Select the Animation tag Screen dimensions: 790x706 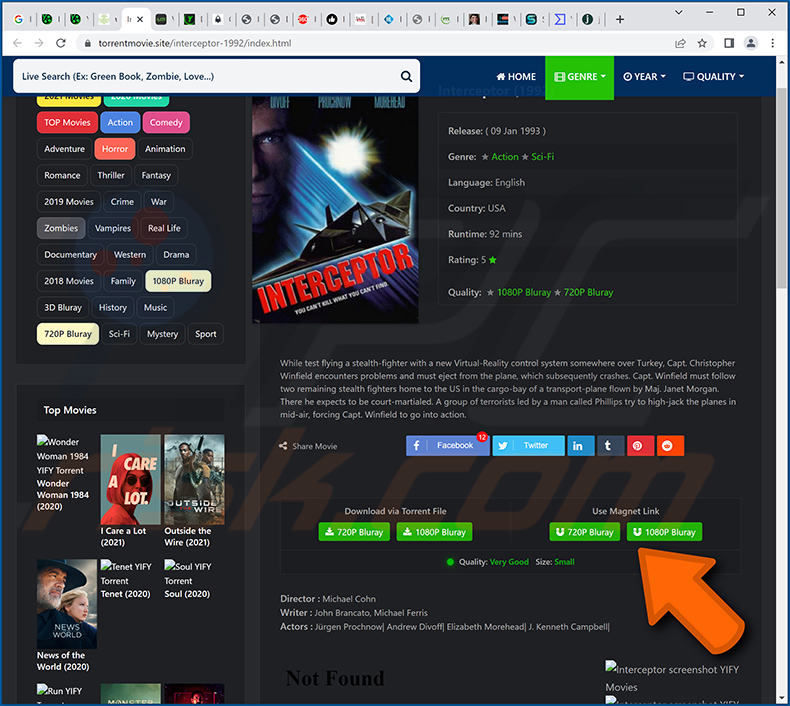tap(165, 149)
